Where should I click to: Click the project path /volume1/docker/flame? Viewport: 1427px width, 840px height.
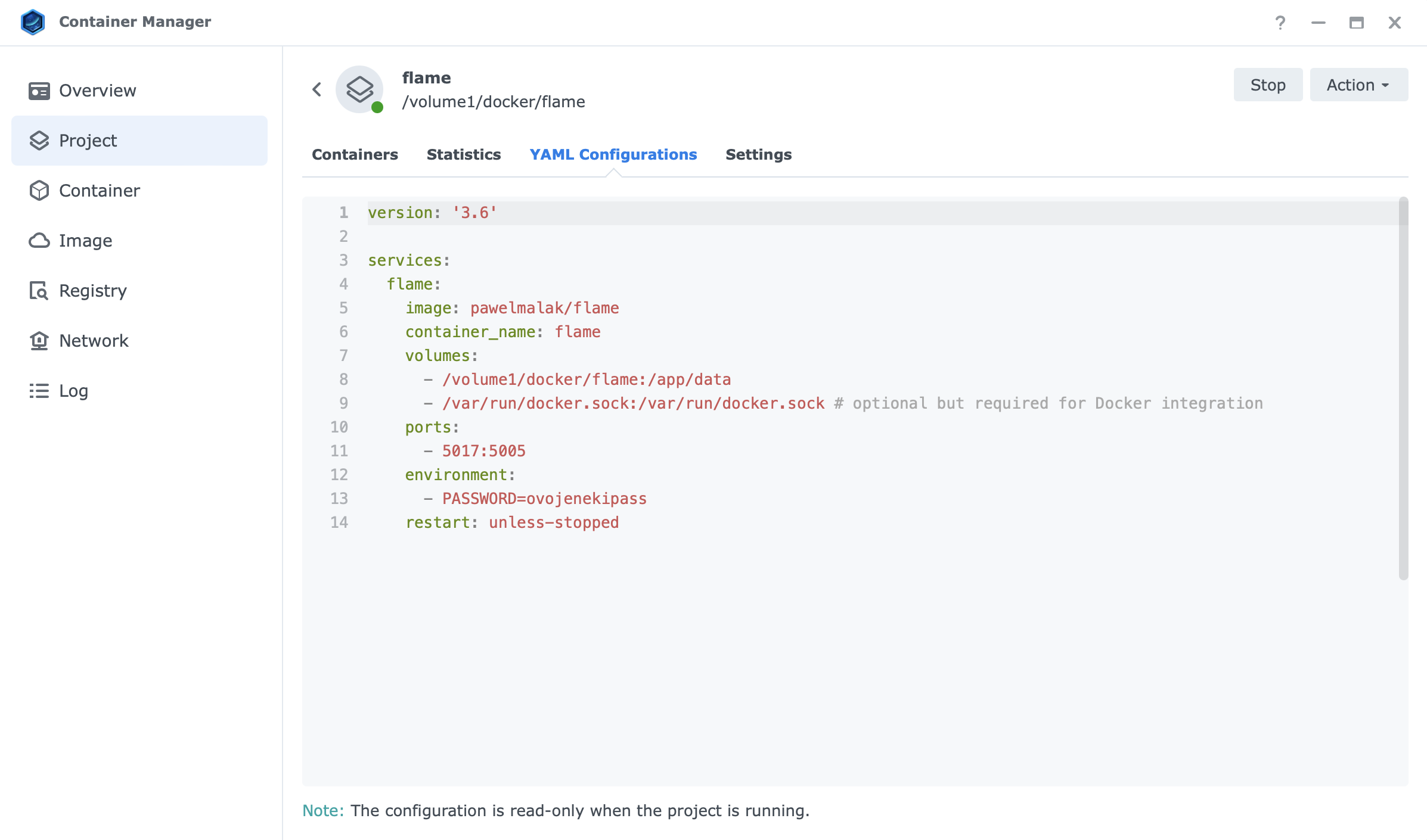(x=494, y=102)
